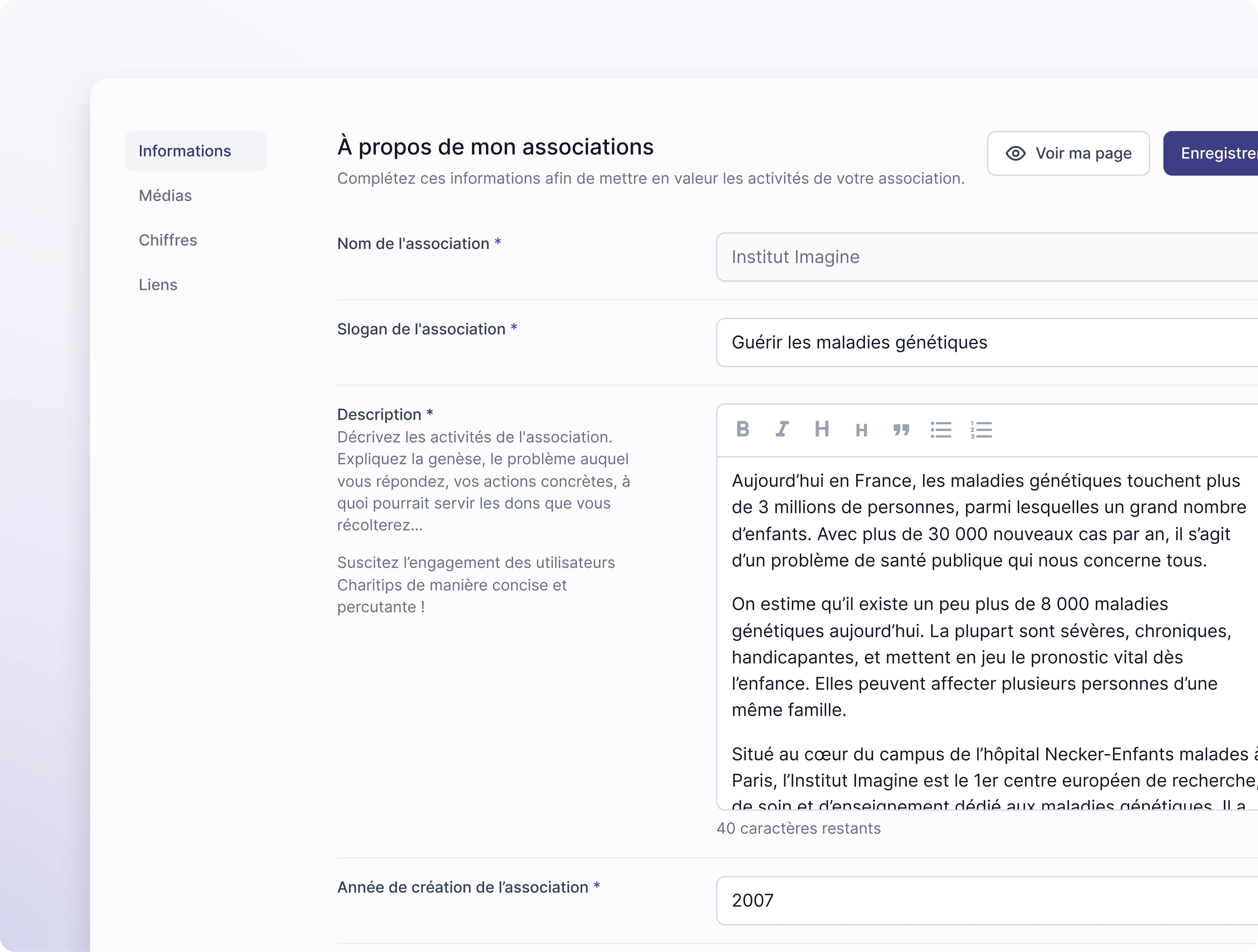Click the Voir ma page button
This screenshot has height=952, width=1258.
click(x=1068, y=154)
